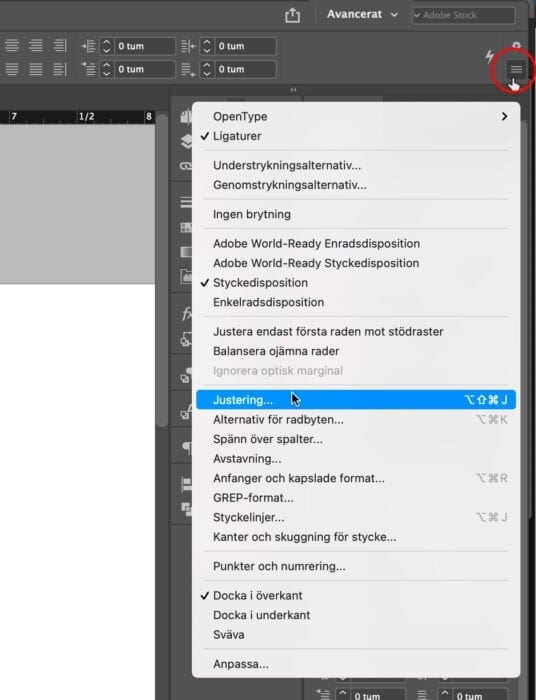Select Adobe World-Ready Styckedisposition
Viewport: 536px width, 700px height.
click(x=356, y=263)
